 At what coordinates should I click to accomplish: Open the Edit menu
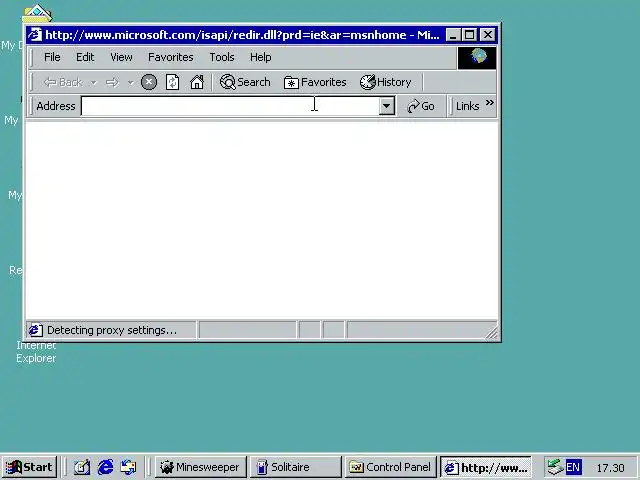(x=85, y=58)
